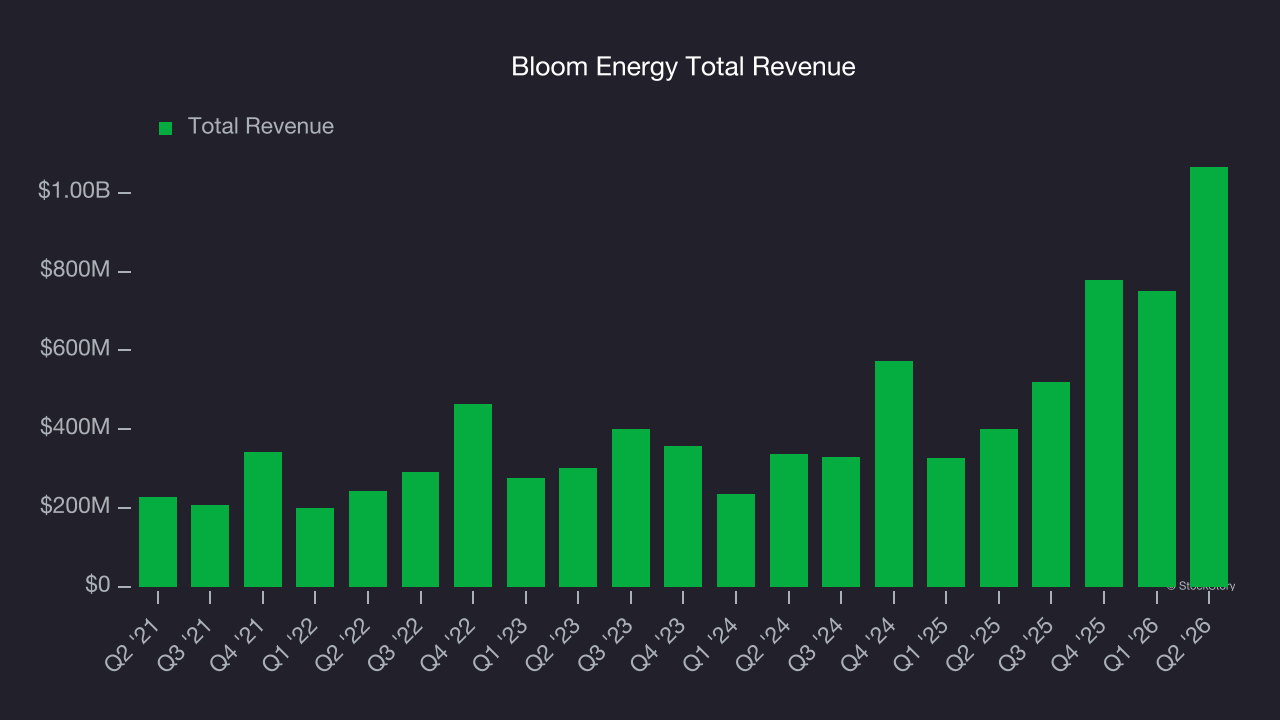Click the $800M y-axis label
Image resolution: width=1280 pixels, height=720 pixels.
coord(75,270)
